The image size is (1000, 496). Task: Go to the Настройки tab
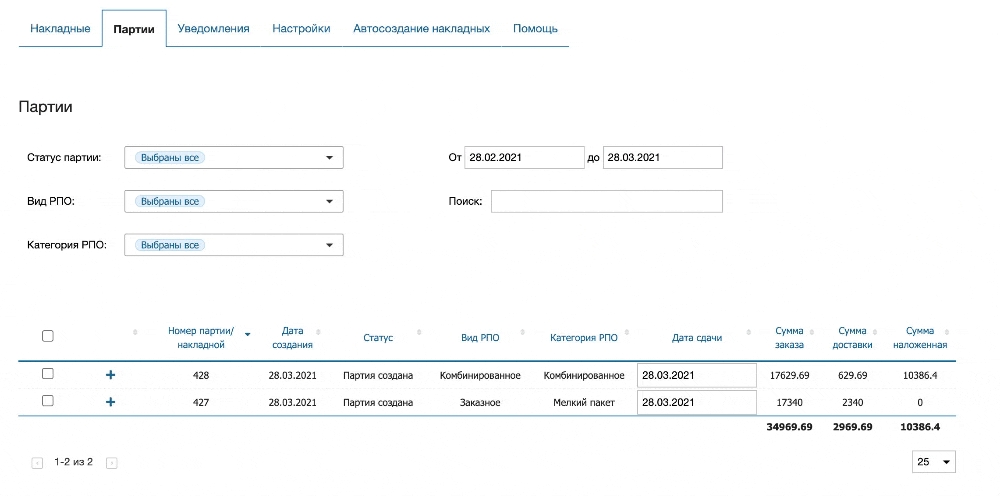(301, 29)
